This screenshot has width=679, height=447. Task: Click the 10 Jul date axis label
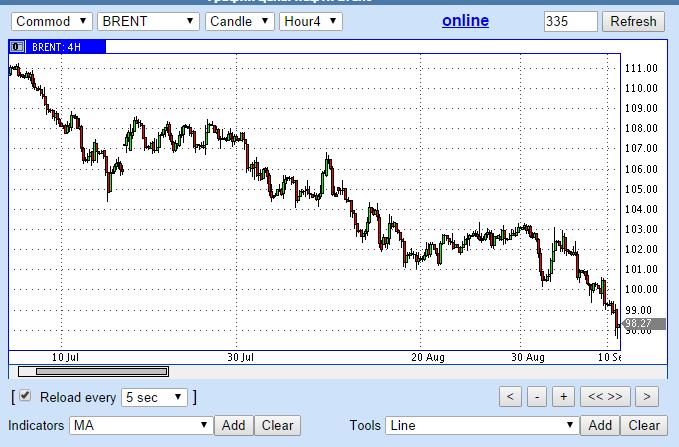point(65,357)
